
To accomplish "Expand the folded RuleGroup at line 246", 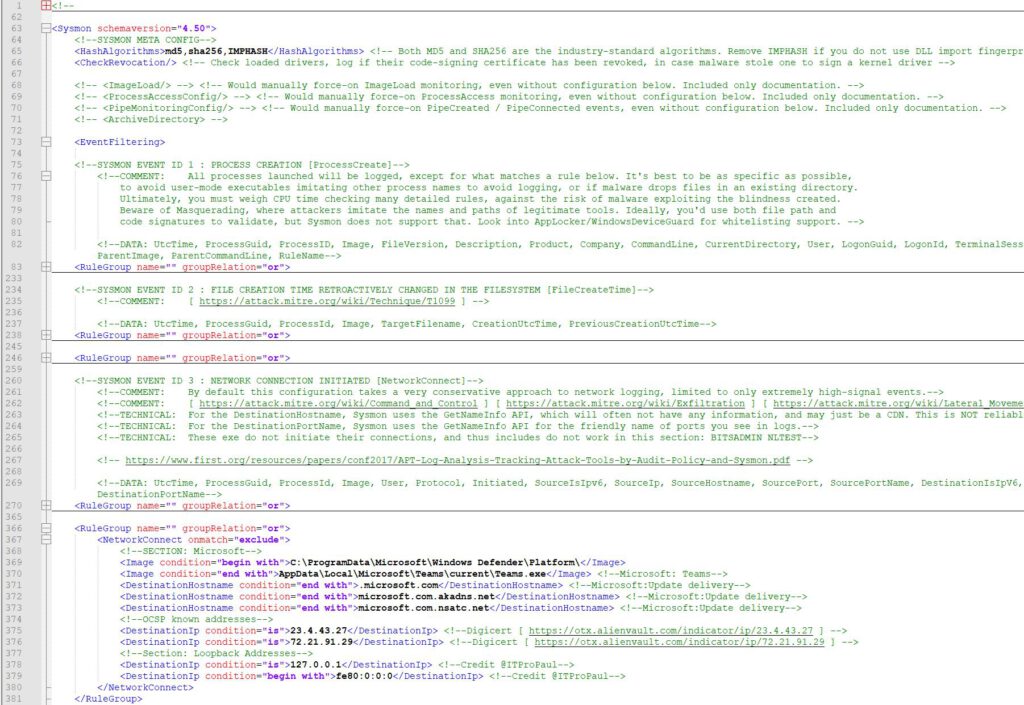I will point(45,357).
